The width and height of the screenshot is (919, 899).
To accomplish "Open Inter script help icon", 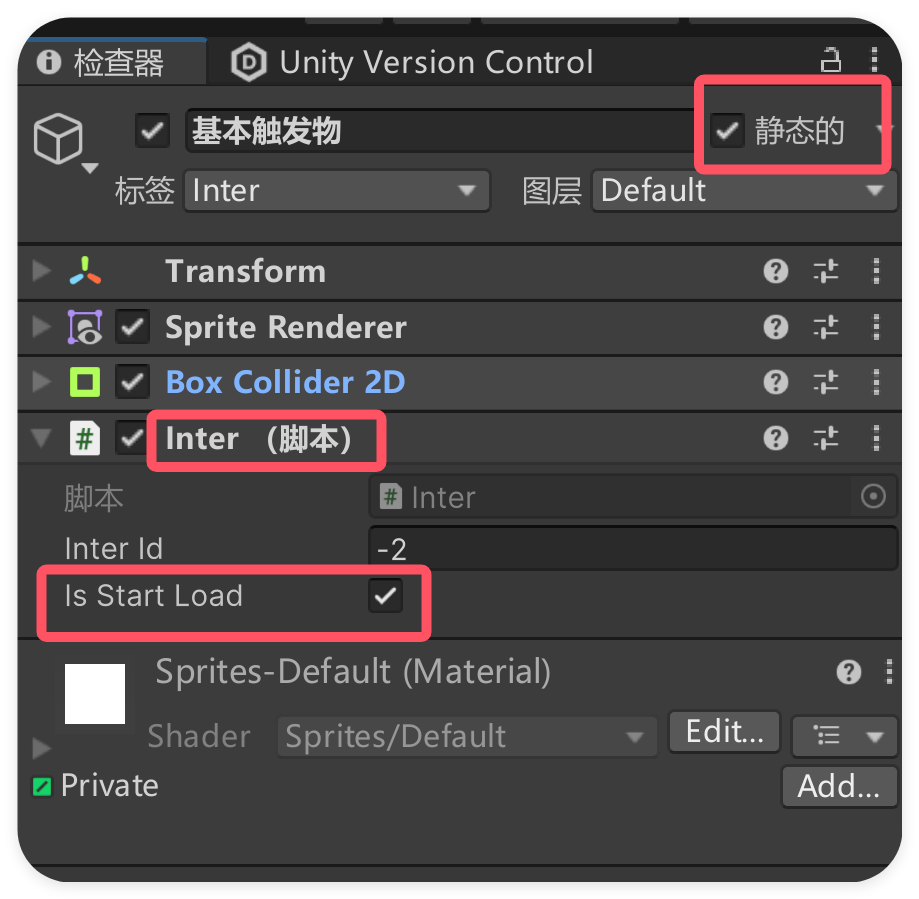I will pyautogui.click(x=776, y=438).
